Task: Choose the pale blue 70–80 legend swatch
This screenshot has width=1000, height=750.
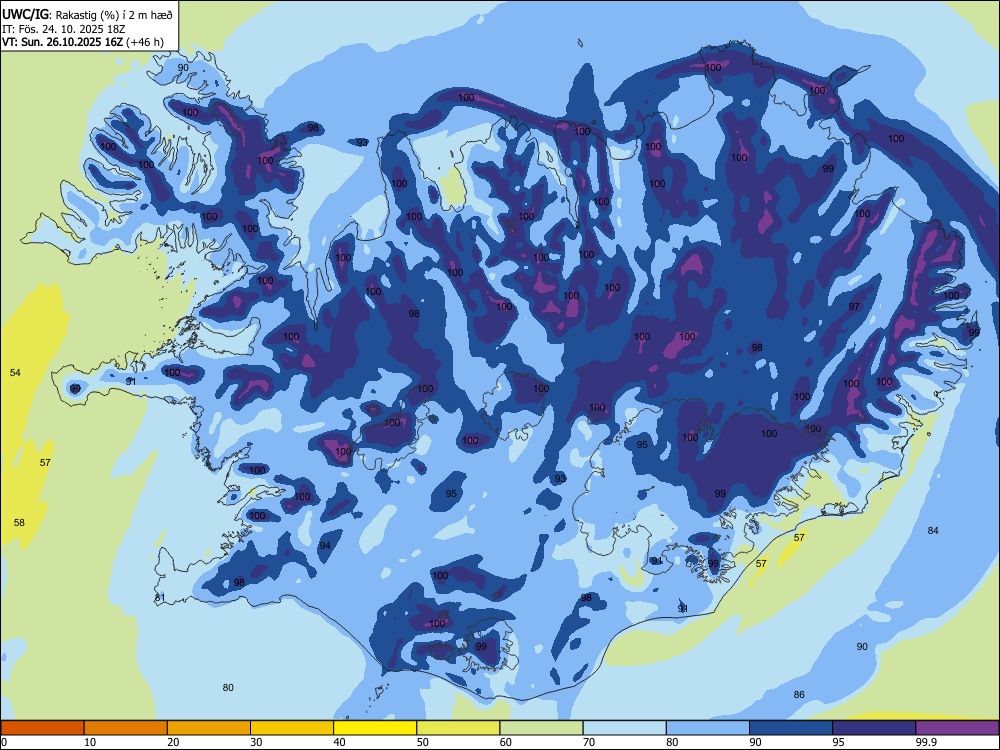Action: [x=624, y=728]
